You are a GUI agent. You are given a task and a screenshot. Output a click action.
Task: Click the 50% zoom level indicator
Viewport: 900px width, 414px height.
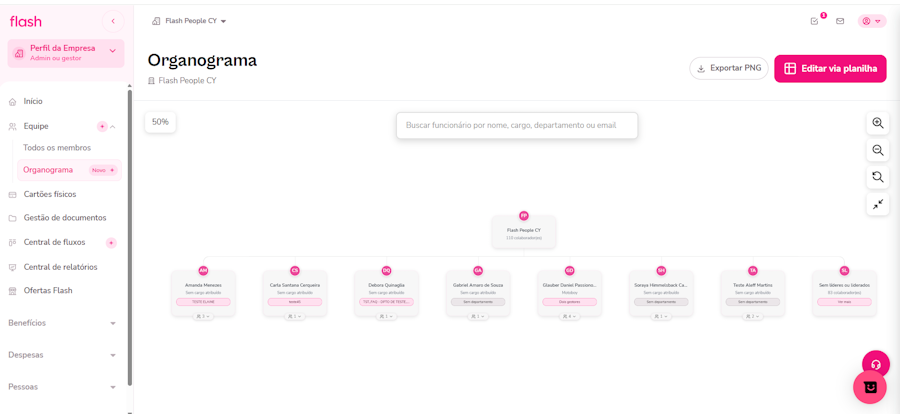tap(160, 122)
